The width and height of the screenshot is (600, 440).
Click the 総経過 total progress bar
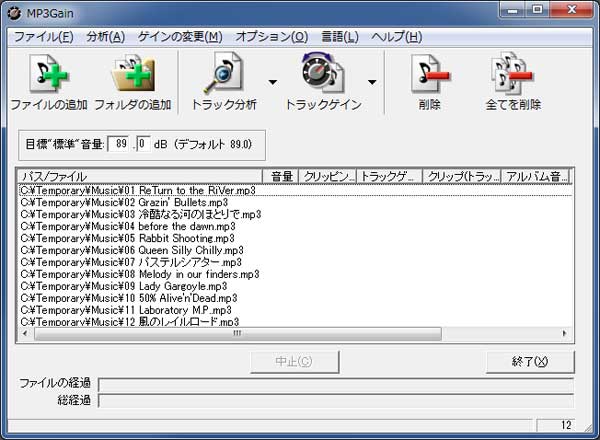(336, 400)
